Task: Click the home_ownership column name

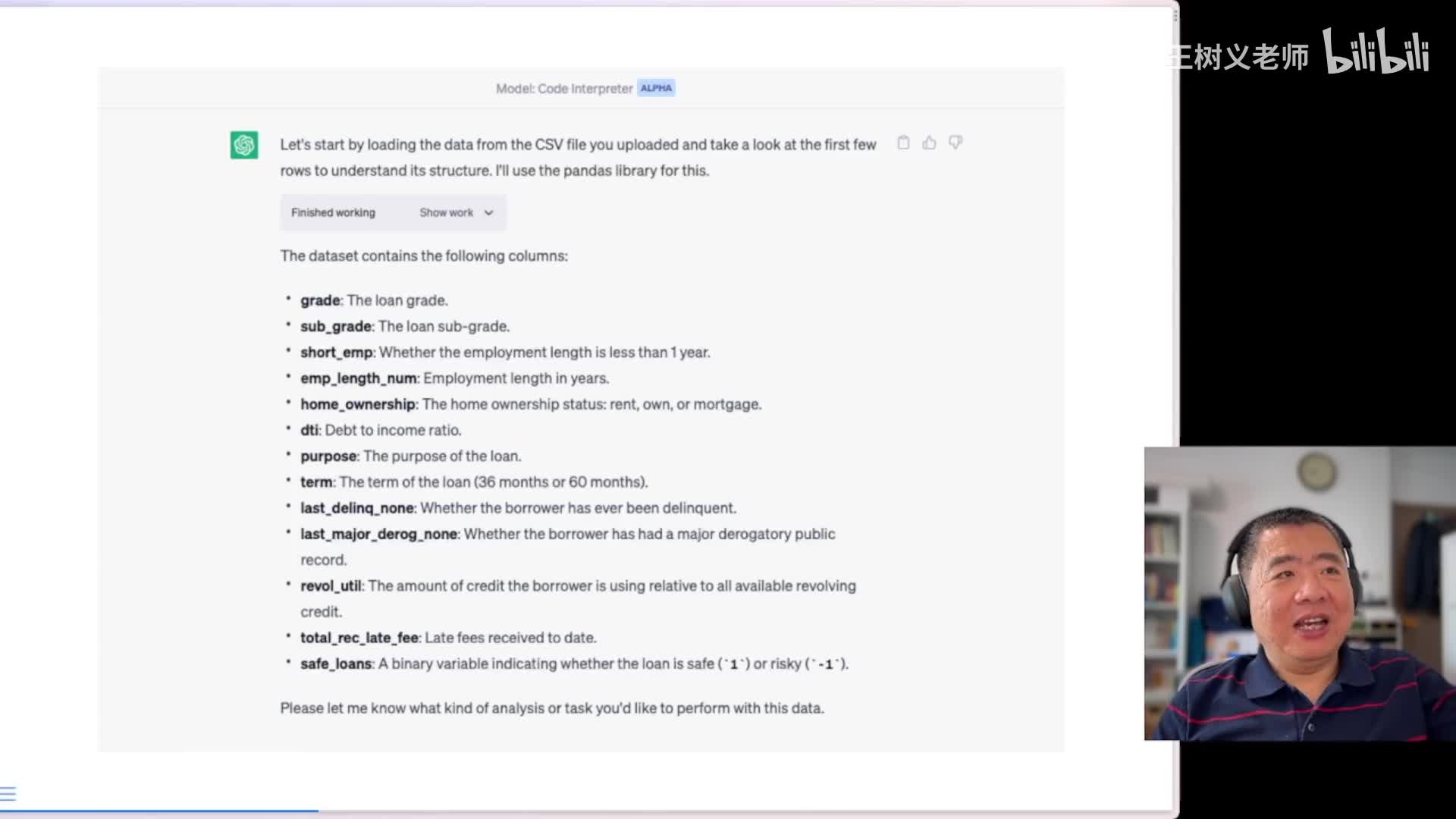Action: point(357,405)
